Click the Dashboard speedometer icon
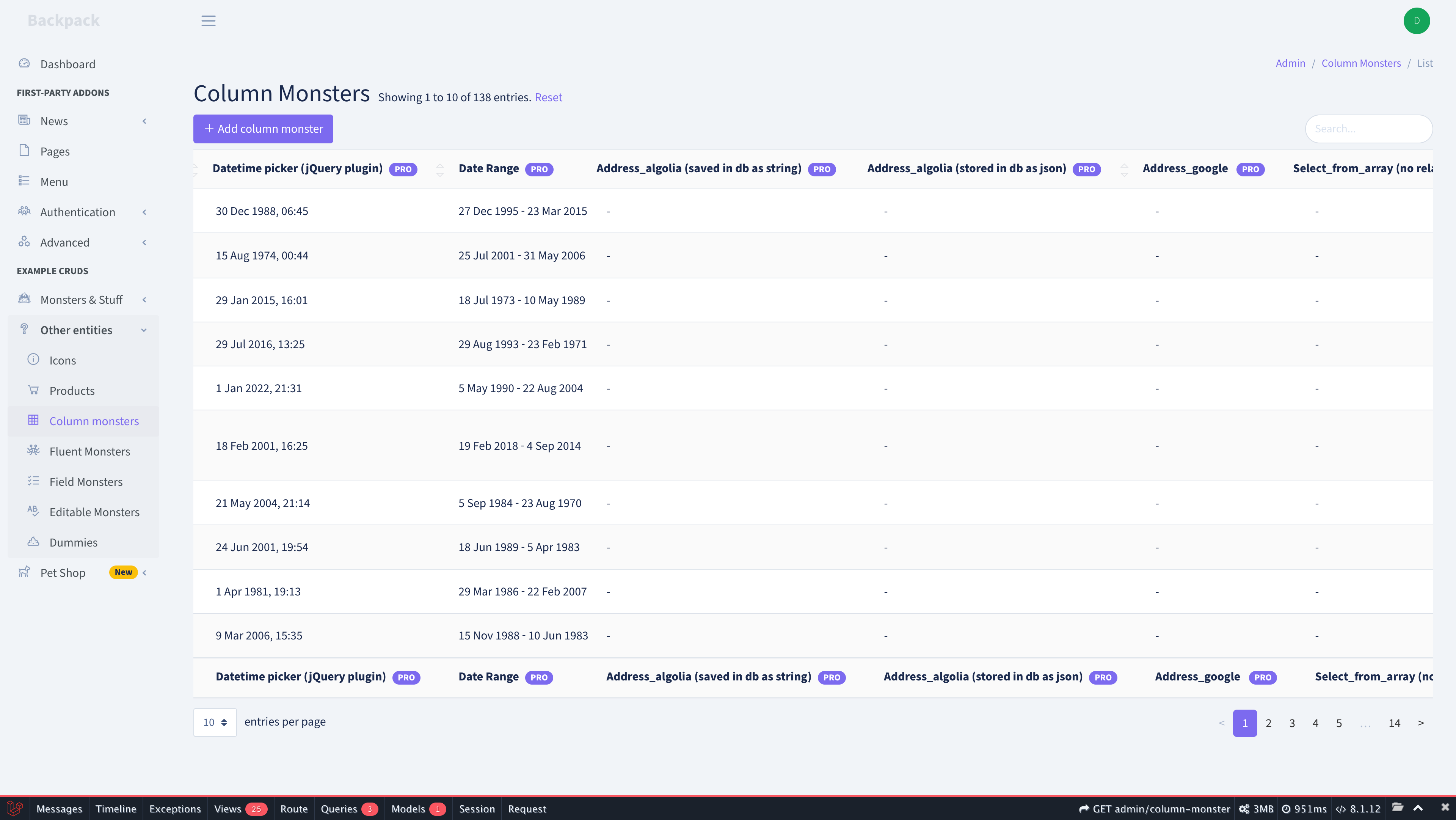 [x=24, y=63]
